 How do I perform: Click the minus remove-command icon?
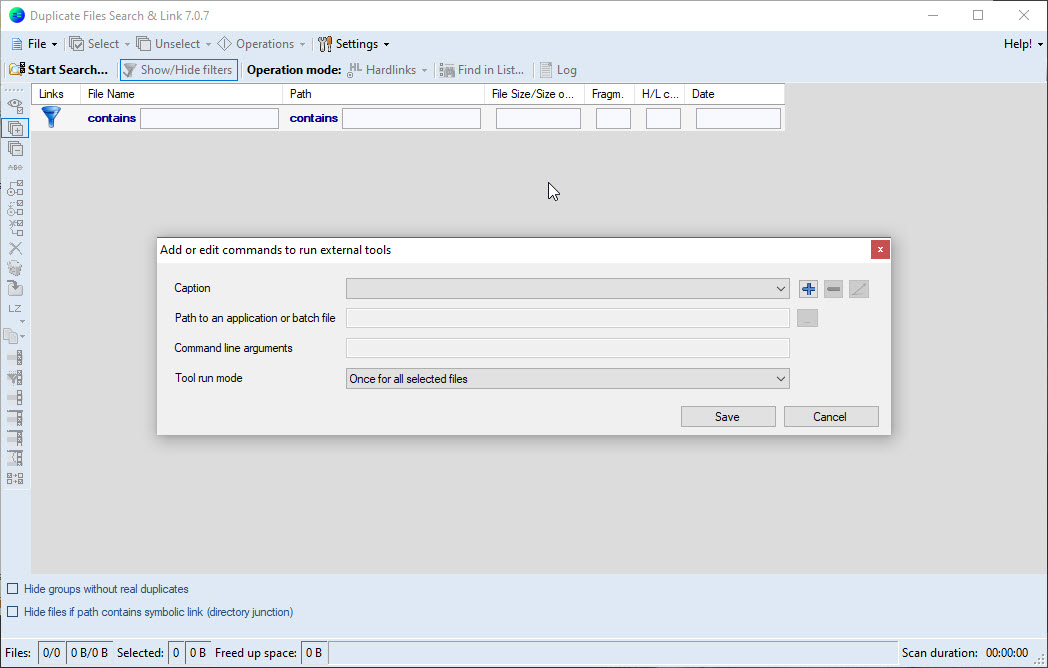833,289
